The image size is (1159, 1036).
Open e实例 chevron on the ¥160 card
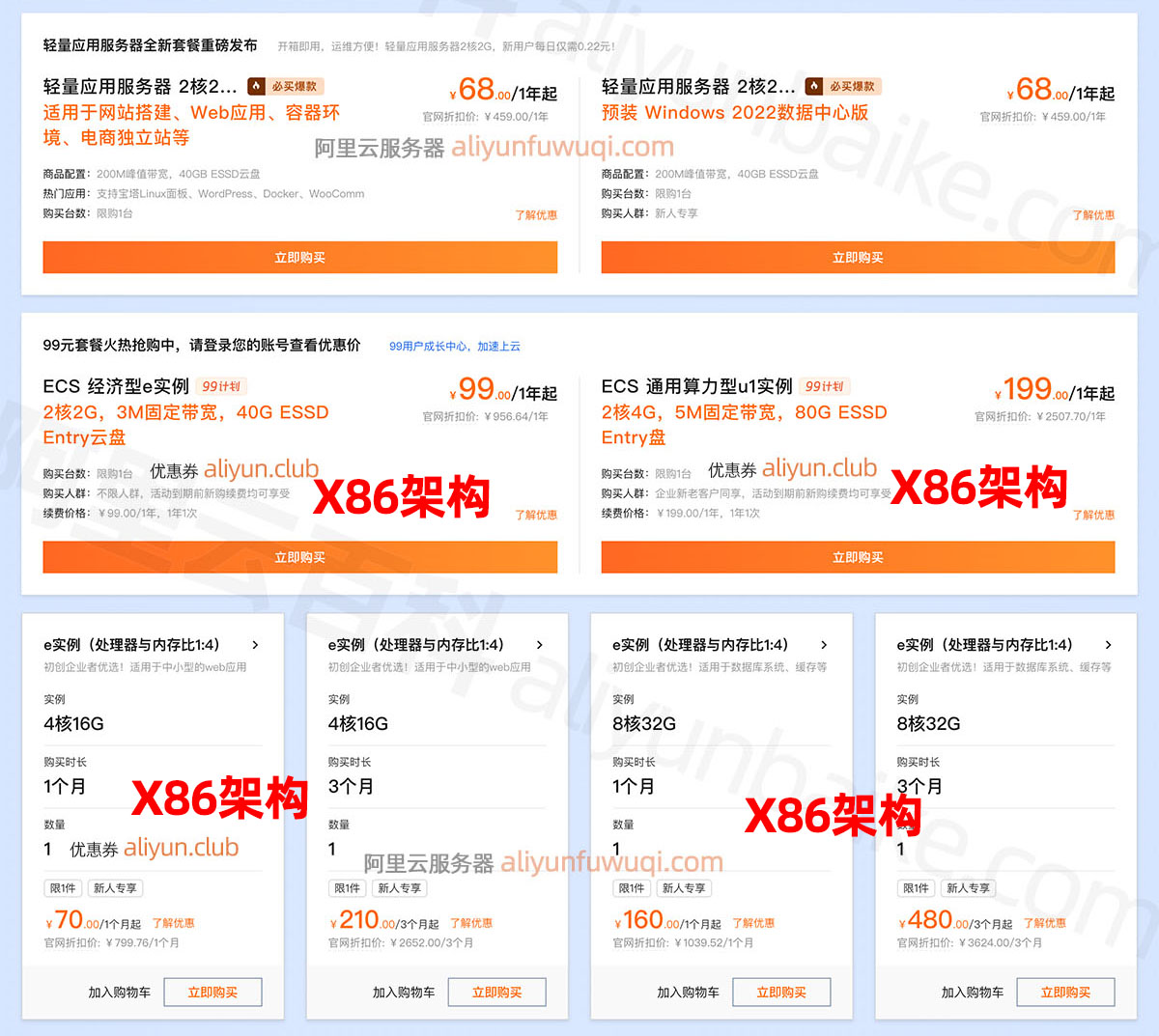coord(824,645)
